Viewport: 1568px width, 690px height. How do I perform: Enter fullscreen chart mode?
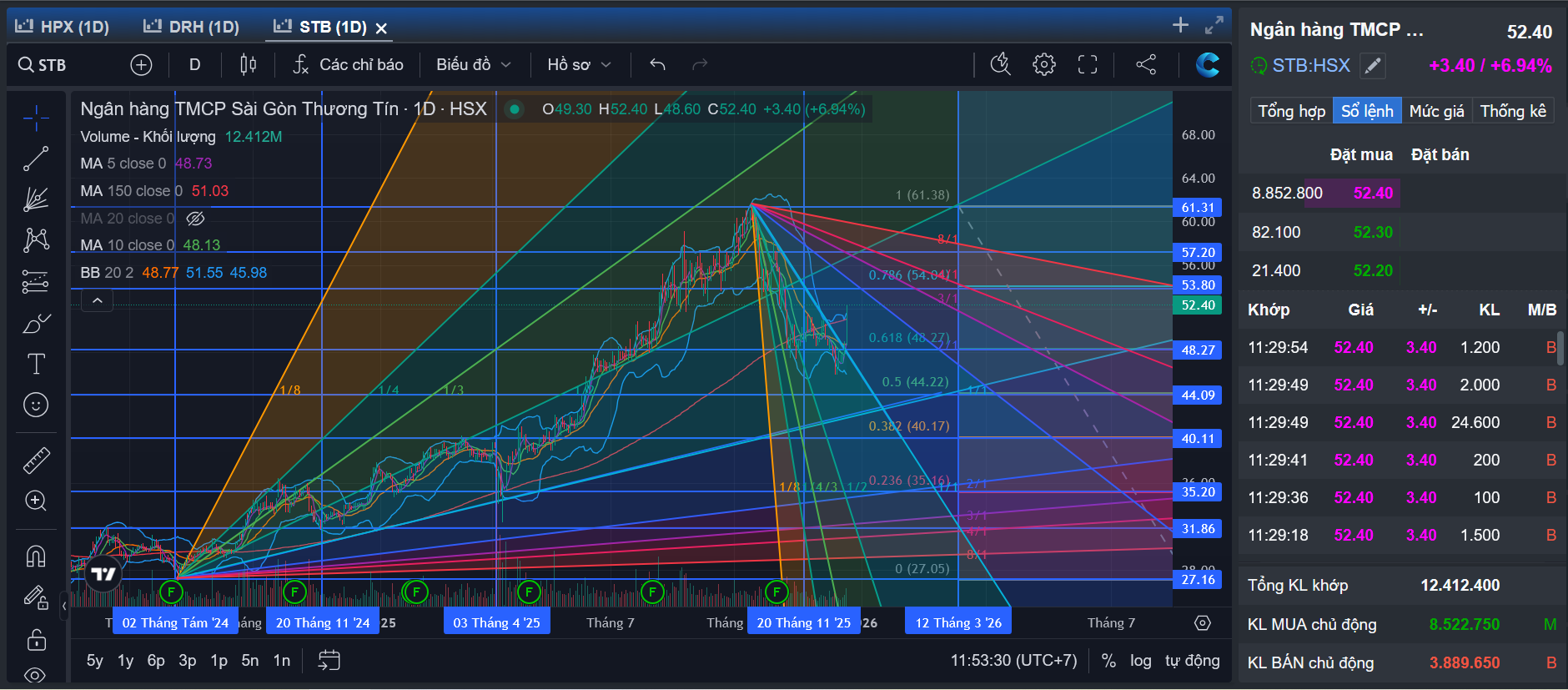point(1088,65)
